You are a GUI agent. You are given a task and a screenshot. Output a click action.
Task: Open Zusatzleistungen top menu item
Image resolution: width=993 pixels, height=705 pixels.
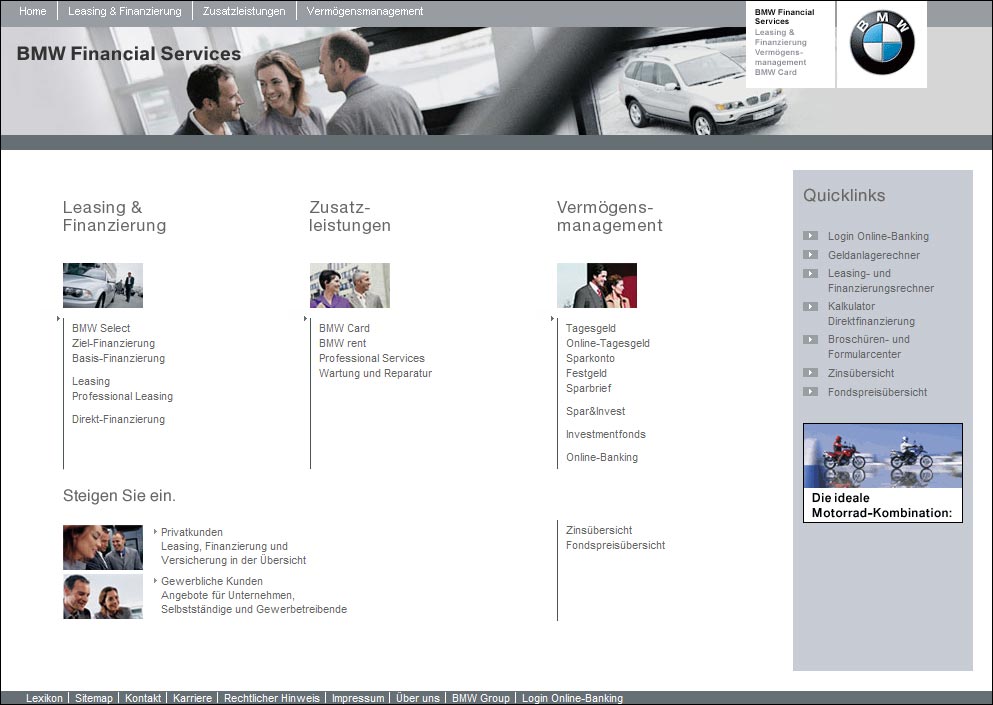pyautogui.click(x=244, y=11)
